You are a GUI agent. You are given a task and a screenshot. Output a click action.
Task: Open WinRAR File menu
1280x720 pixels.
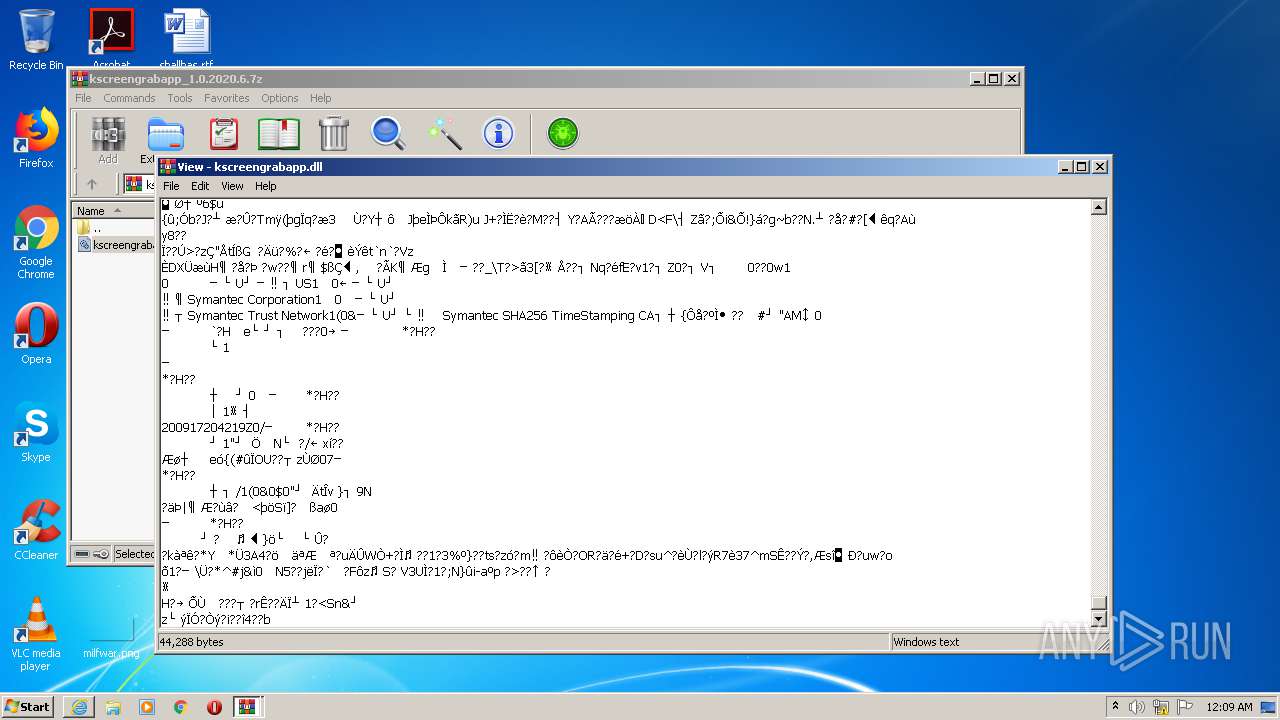click(83, 98)
